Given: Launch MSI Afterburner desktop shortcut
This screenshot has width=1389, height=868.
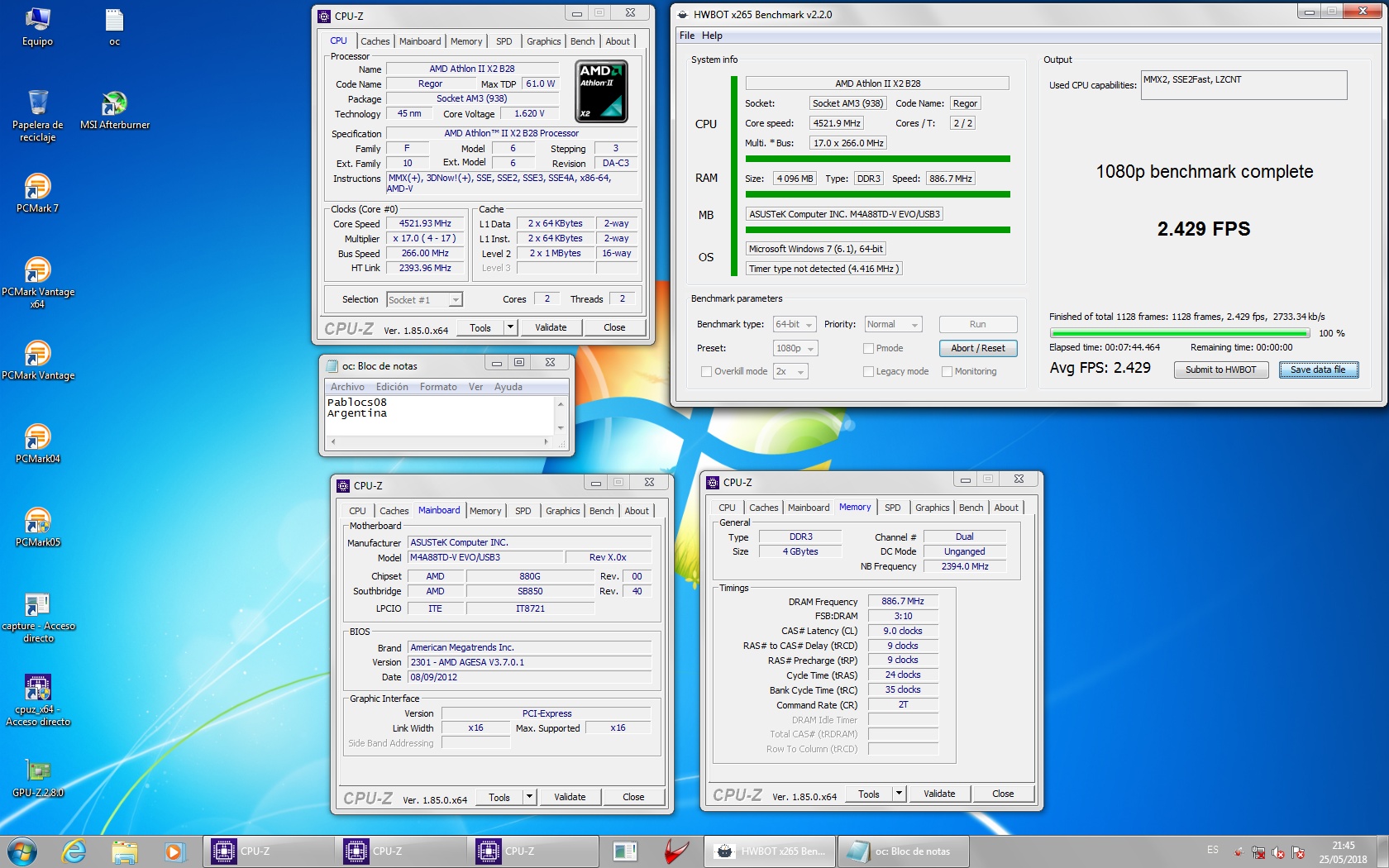Looking at the screenshot, I should [x=114, y=110].
